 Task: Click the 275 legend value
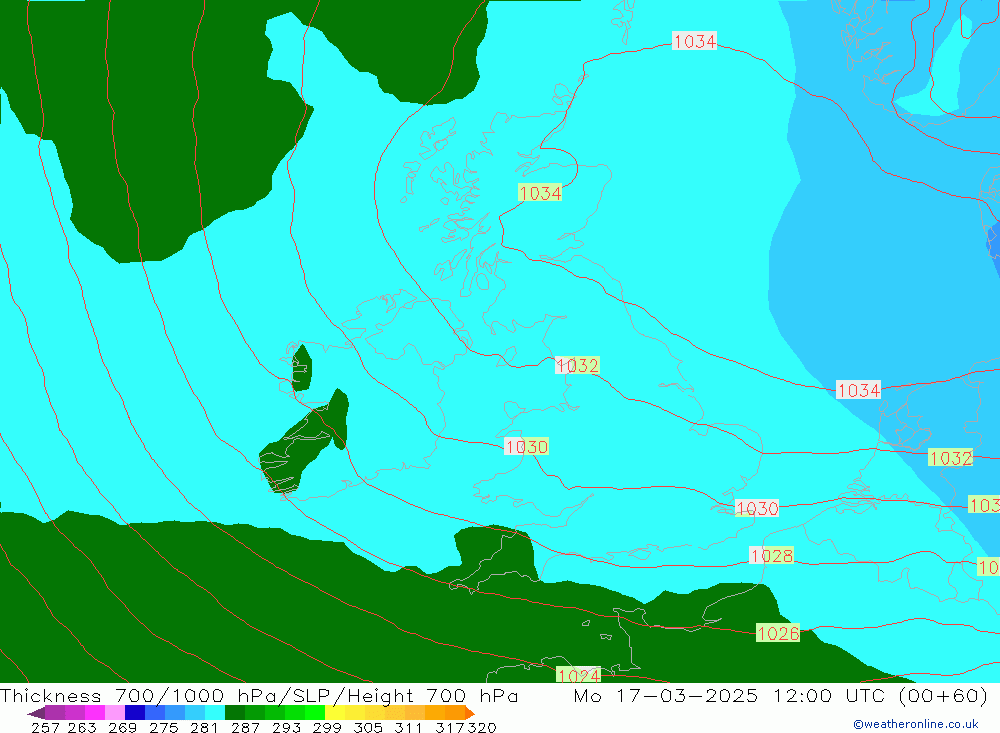163,727
